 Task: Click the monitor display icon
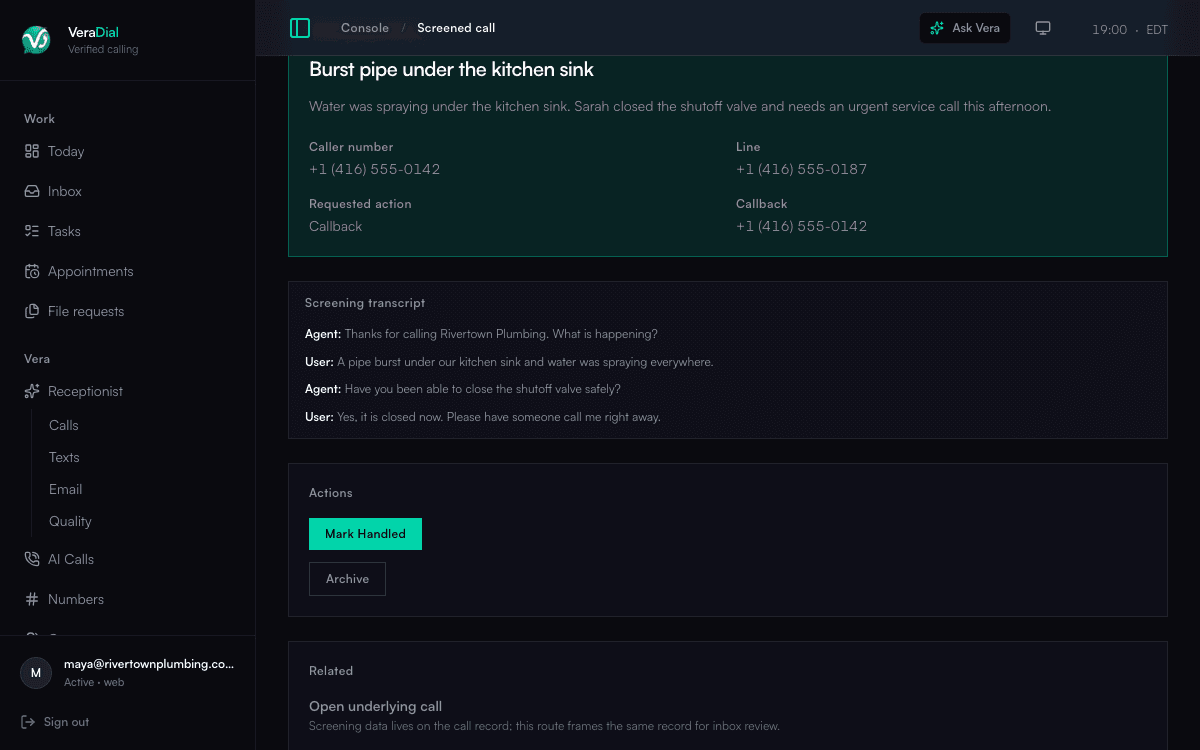(1043, 28)
